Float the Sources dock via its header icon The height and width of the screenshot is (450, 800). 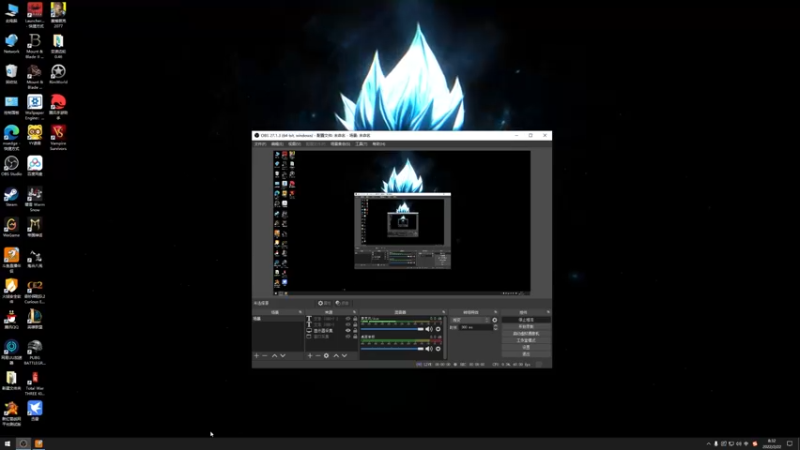point(354,312)
